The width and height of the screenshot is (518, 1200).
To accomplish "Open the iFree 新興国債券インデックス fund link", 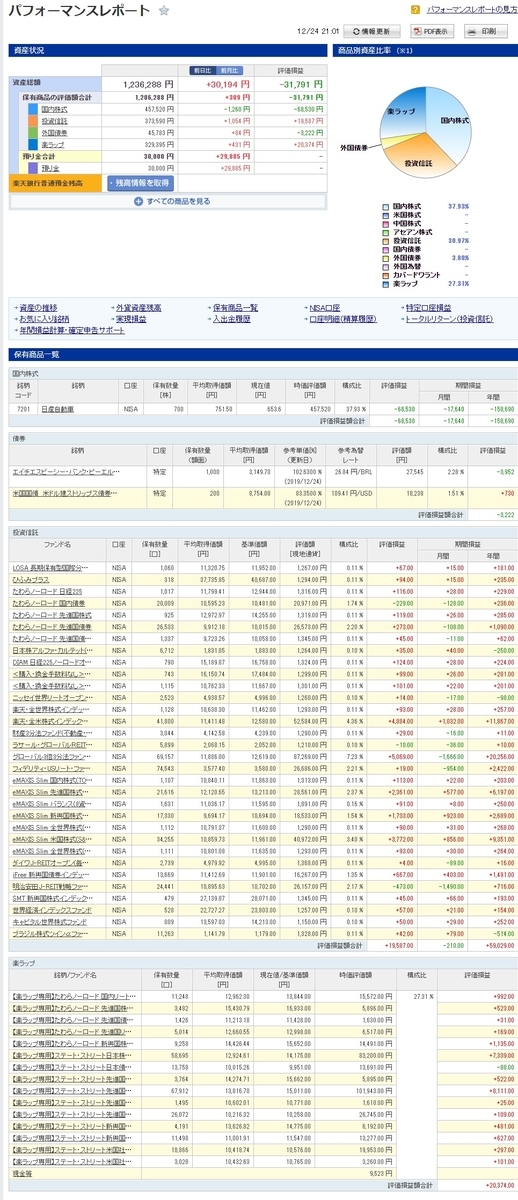I will point(51,875).
